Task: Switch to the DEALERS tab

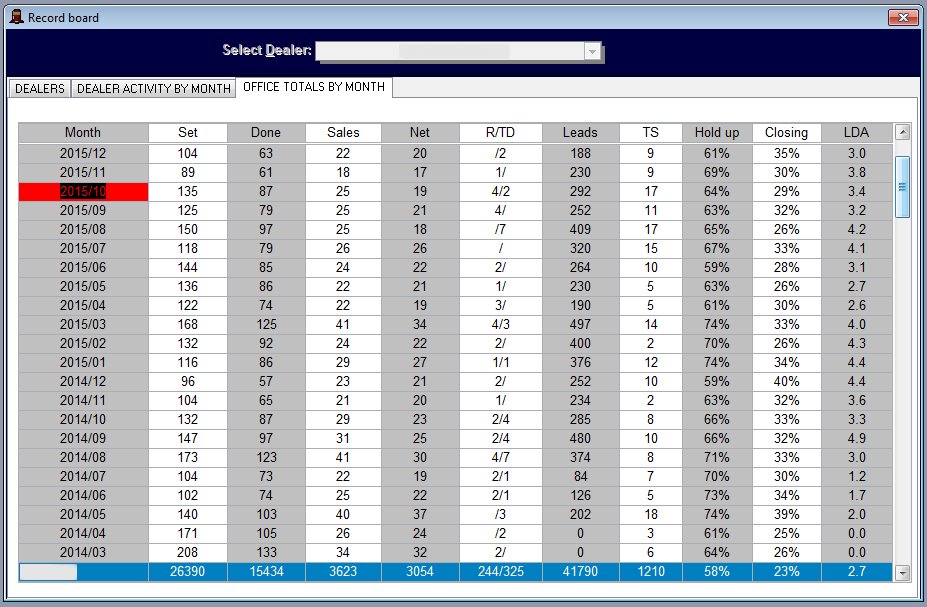Action: tap(40, 89)
